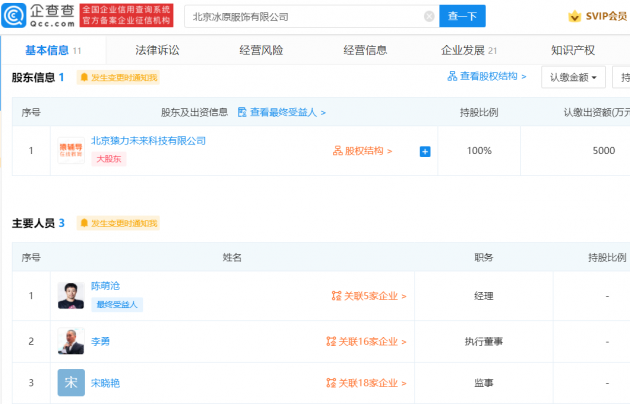The width and height of the screenshot is (630, 404).
Task: Click the 5000 subscribed capital cell
Action: tap(603, 151)
